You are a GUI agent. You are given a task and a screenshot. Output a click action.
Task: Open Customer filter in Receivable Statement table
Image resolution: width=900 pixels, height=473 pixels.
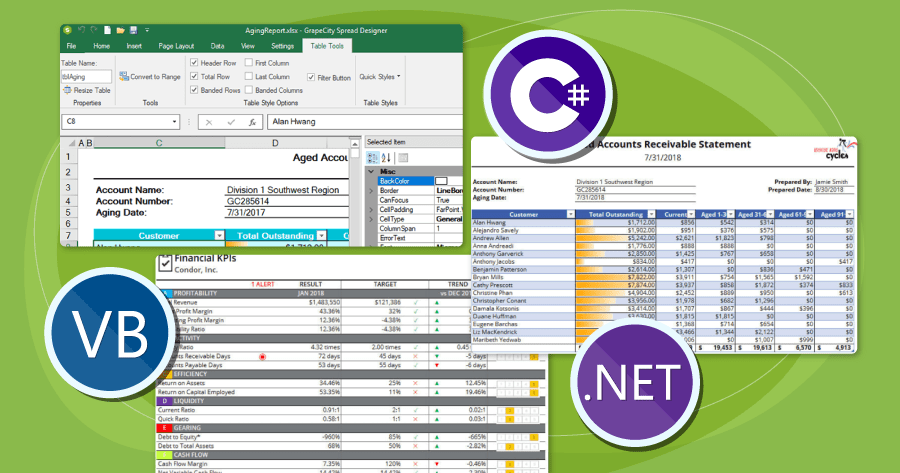(570, 214)
